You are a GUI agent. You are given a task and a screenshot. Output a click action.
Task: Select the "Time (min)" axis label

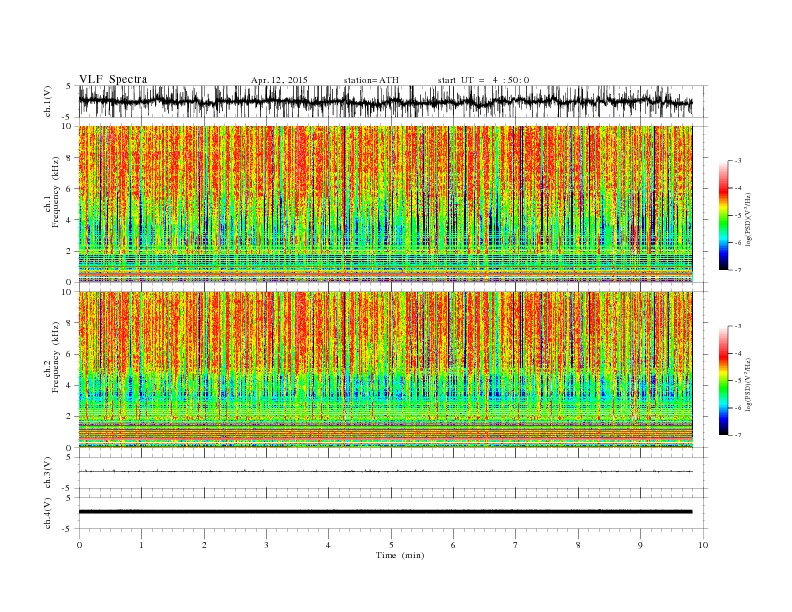(400, 555)
